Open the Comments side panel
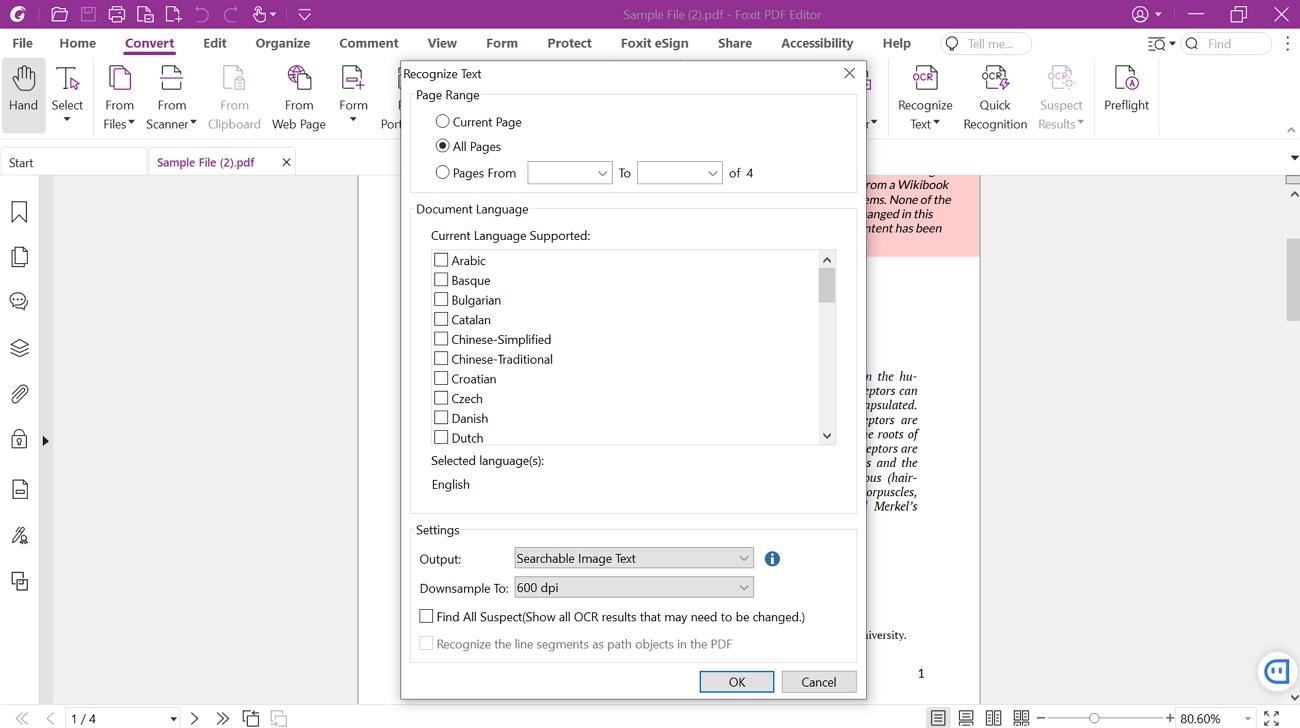 [x=19, y=302]
